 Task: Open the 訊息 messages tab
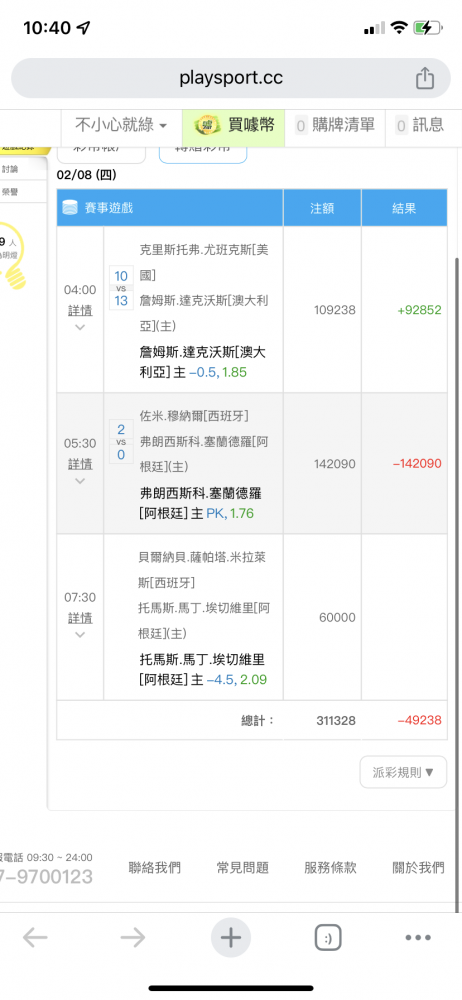pyautogui.click(x=420, y=125)
